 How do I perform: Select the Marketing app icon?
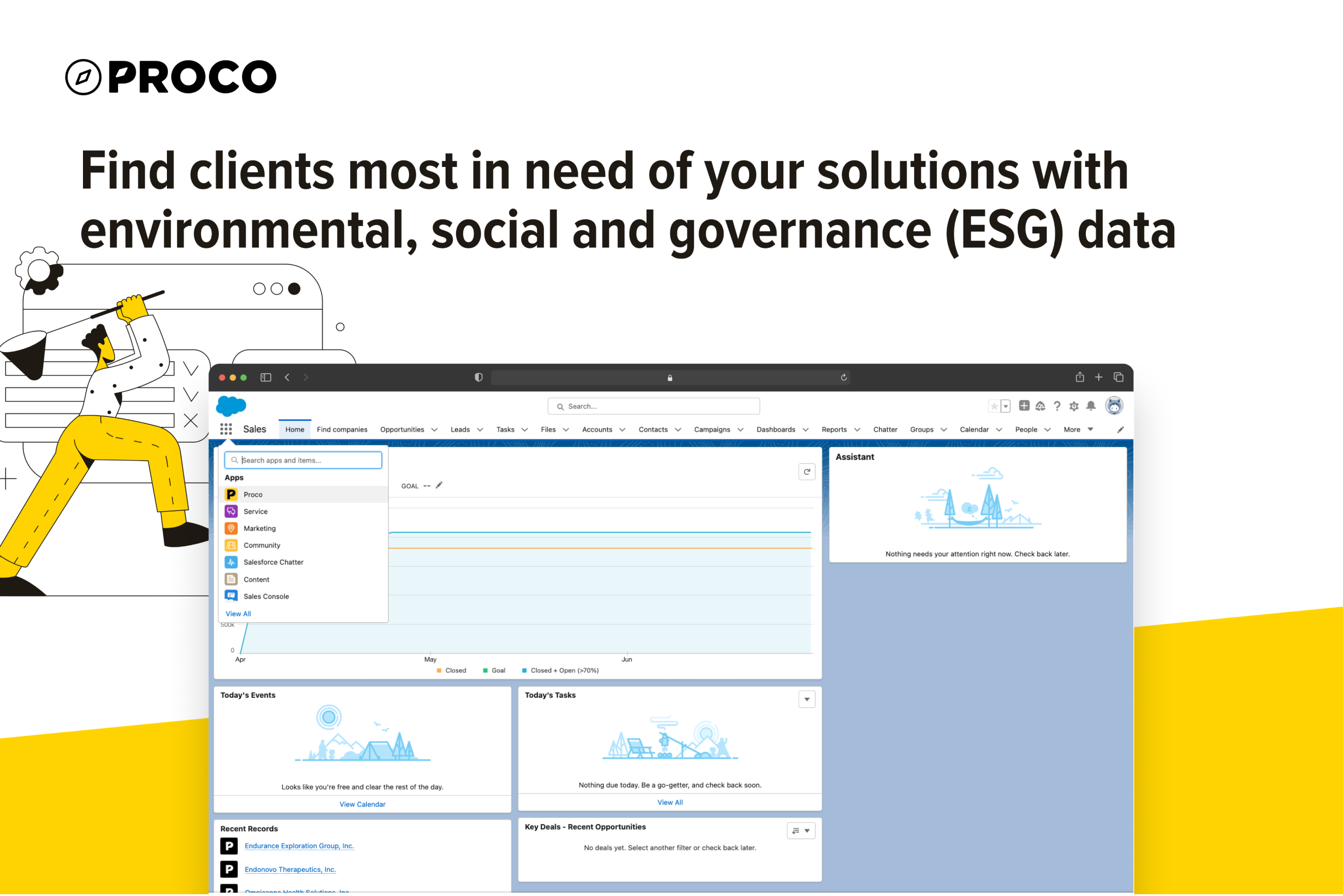231,529
